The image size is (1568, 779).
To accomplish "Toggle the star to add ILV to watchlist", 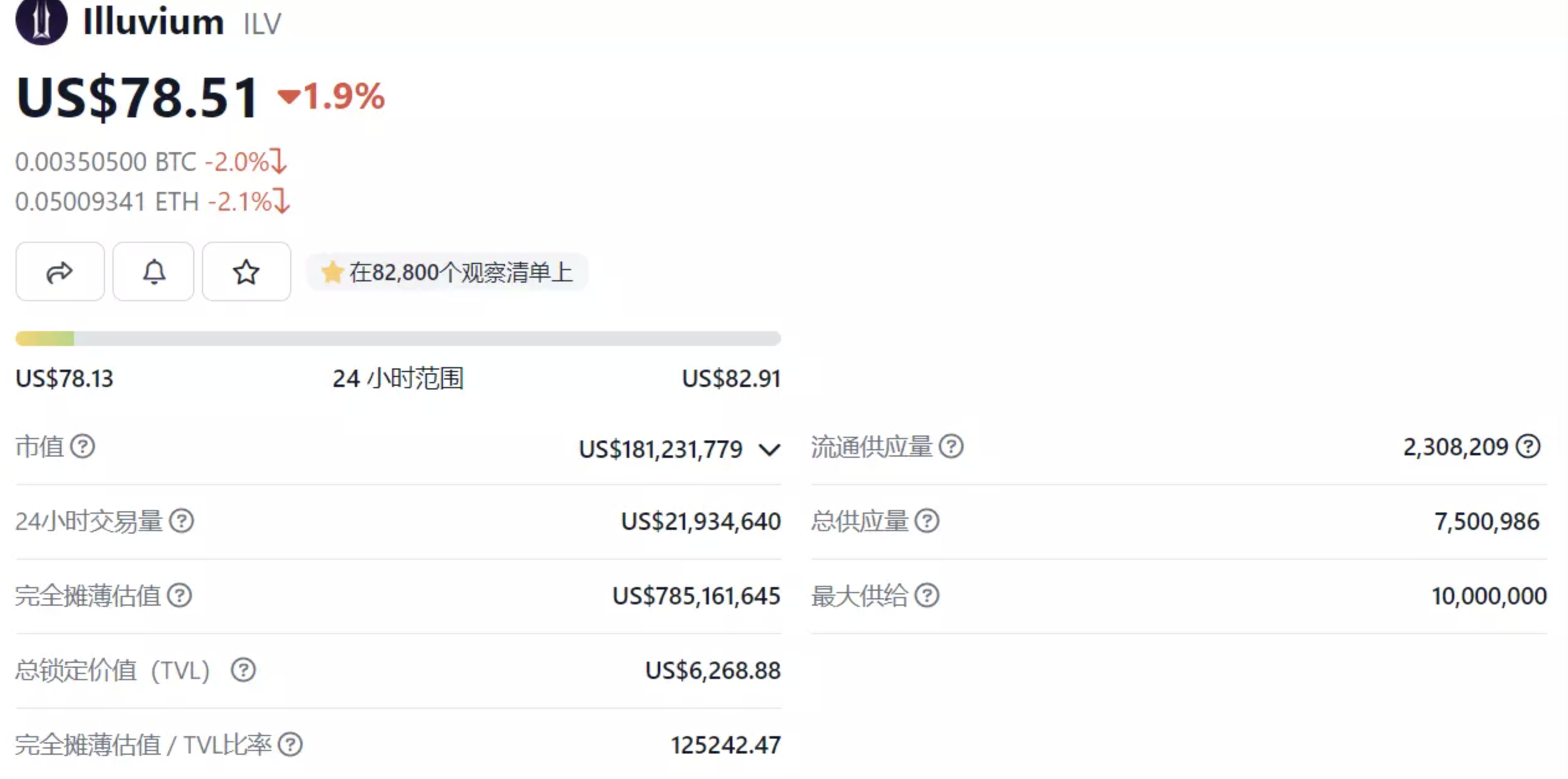I will click(x=246, y=271).
